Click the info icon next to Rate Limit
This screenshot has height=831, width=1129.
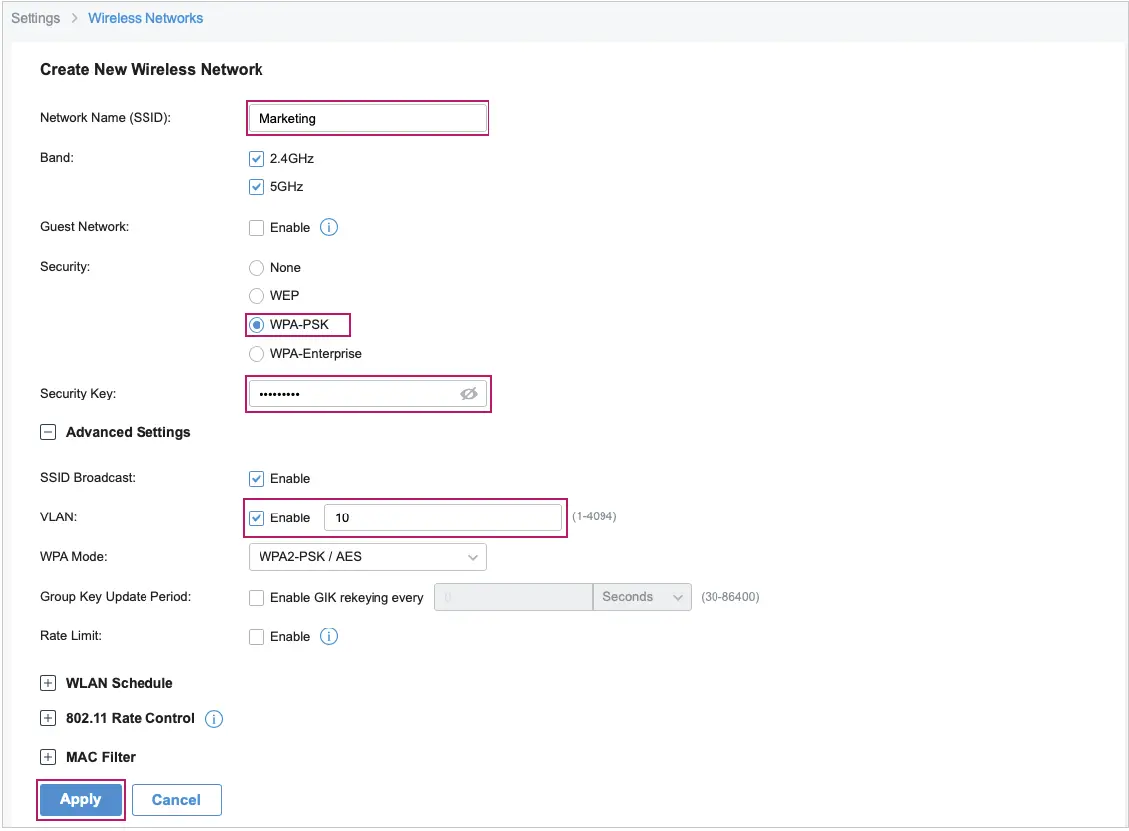[x=328, y=636]
